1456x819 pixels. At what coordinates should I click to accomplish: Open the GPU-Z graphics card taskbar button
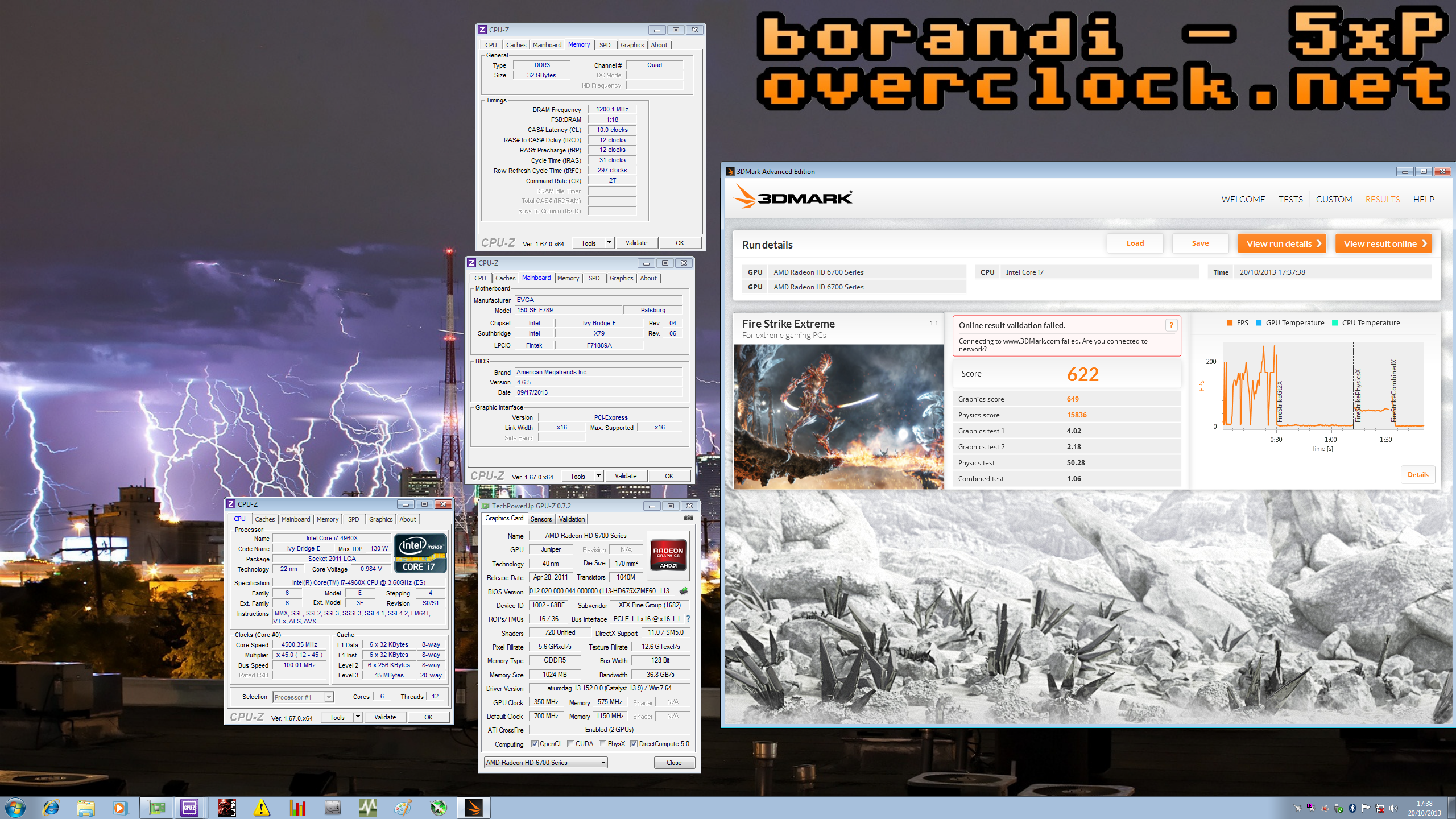tap(156, 808)
